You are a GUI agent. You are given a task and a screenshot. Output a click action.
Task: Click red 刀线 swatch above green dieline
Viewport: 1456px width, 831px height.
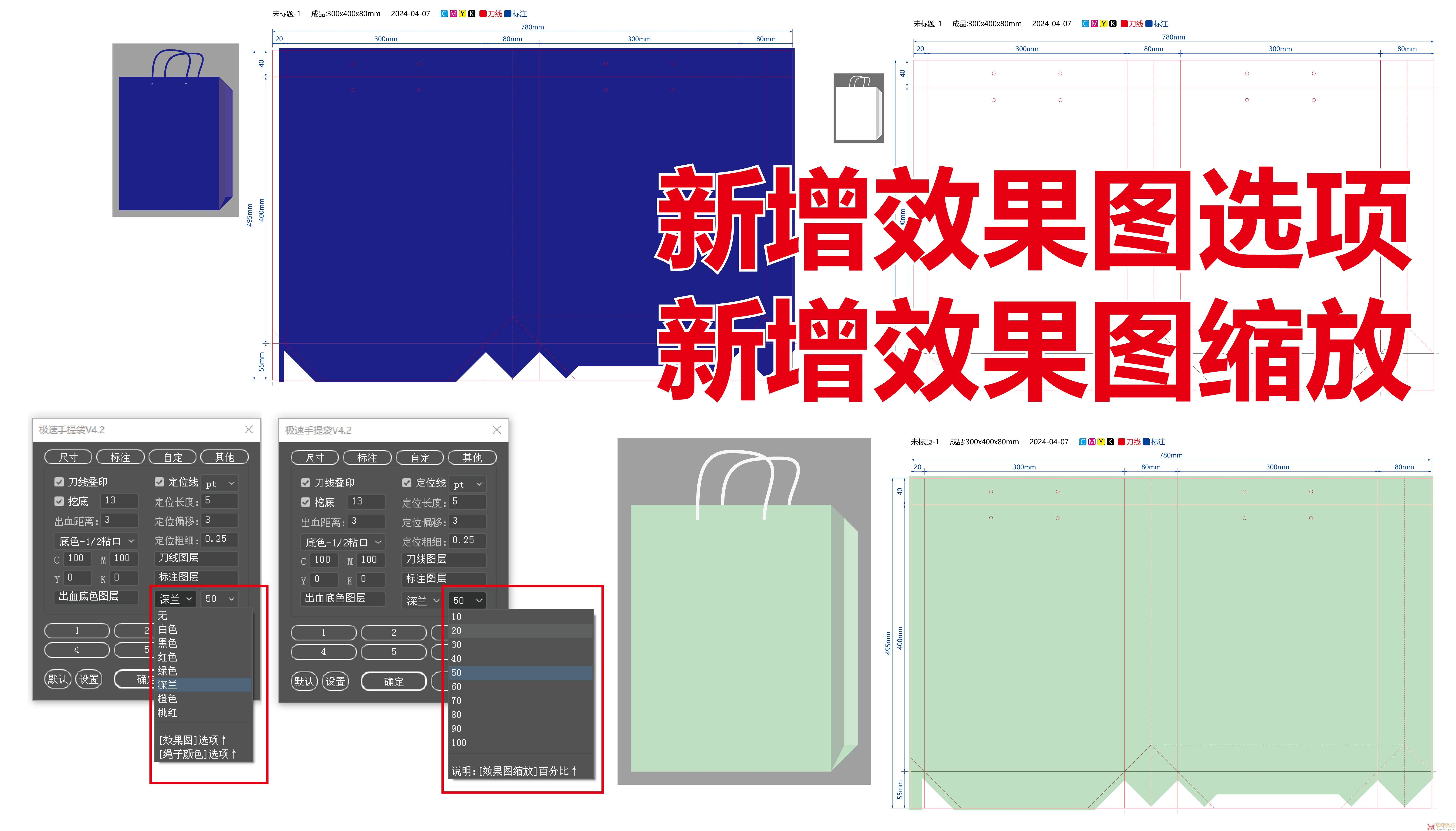click(1121, 442)
